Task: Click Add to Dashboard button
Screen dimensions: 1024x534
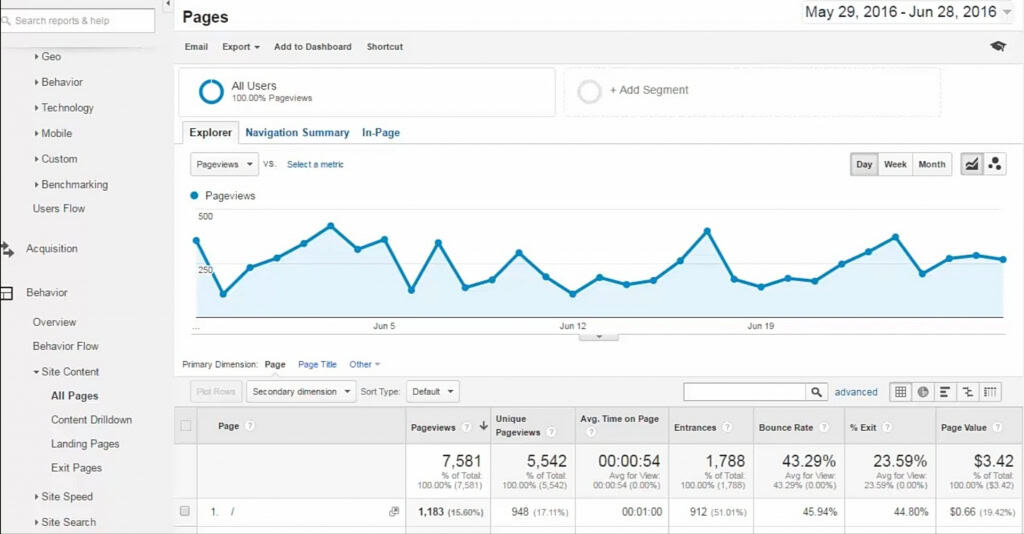Action: point(313,47)
